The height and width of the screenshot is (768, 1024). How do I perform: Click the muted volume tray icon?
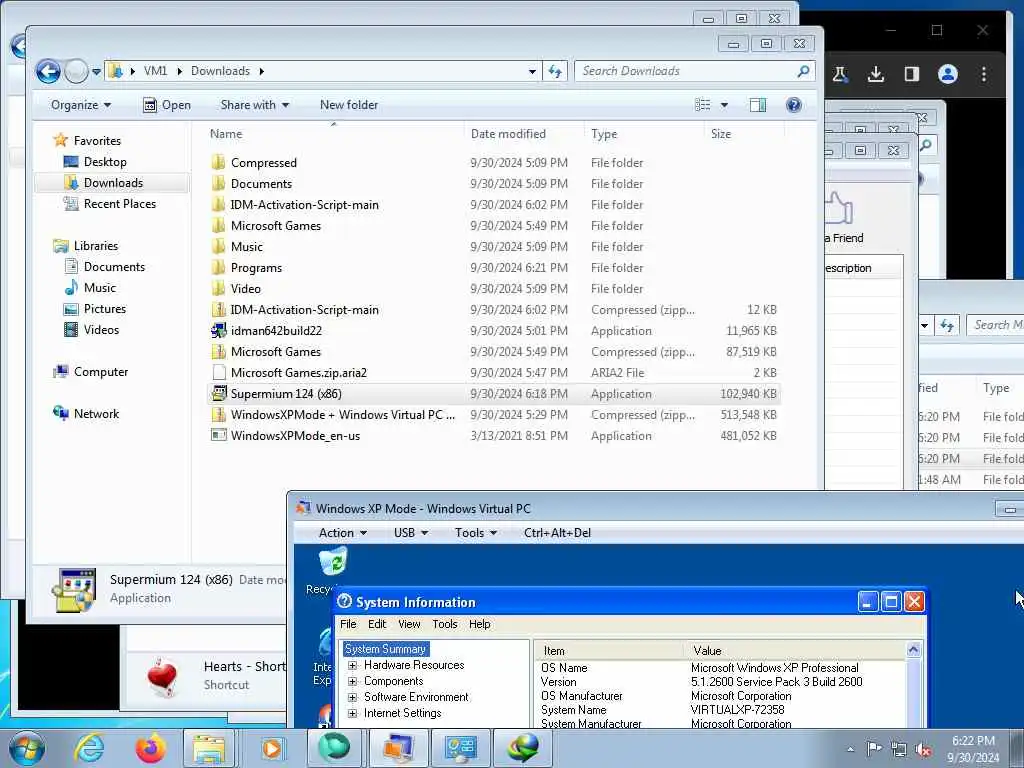(x=923, y=750)
